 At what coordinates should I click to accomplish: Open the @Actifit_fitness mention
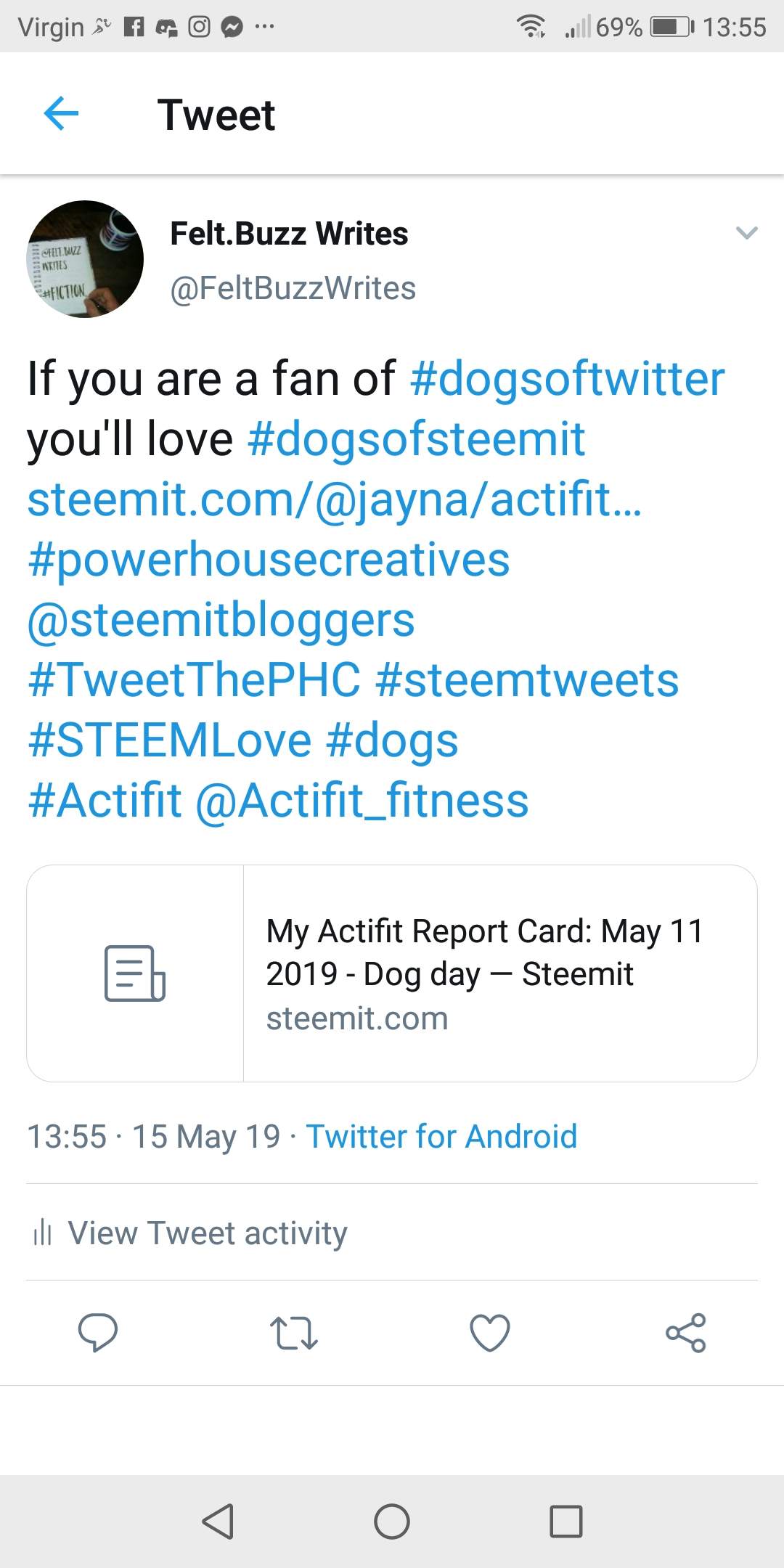click(362, 801)
